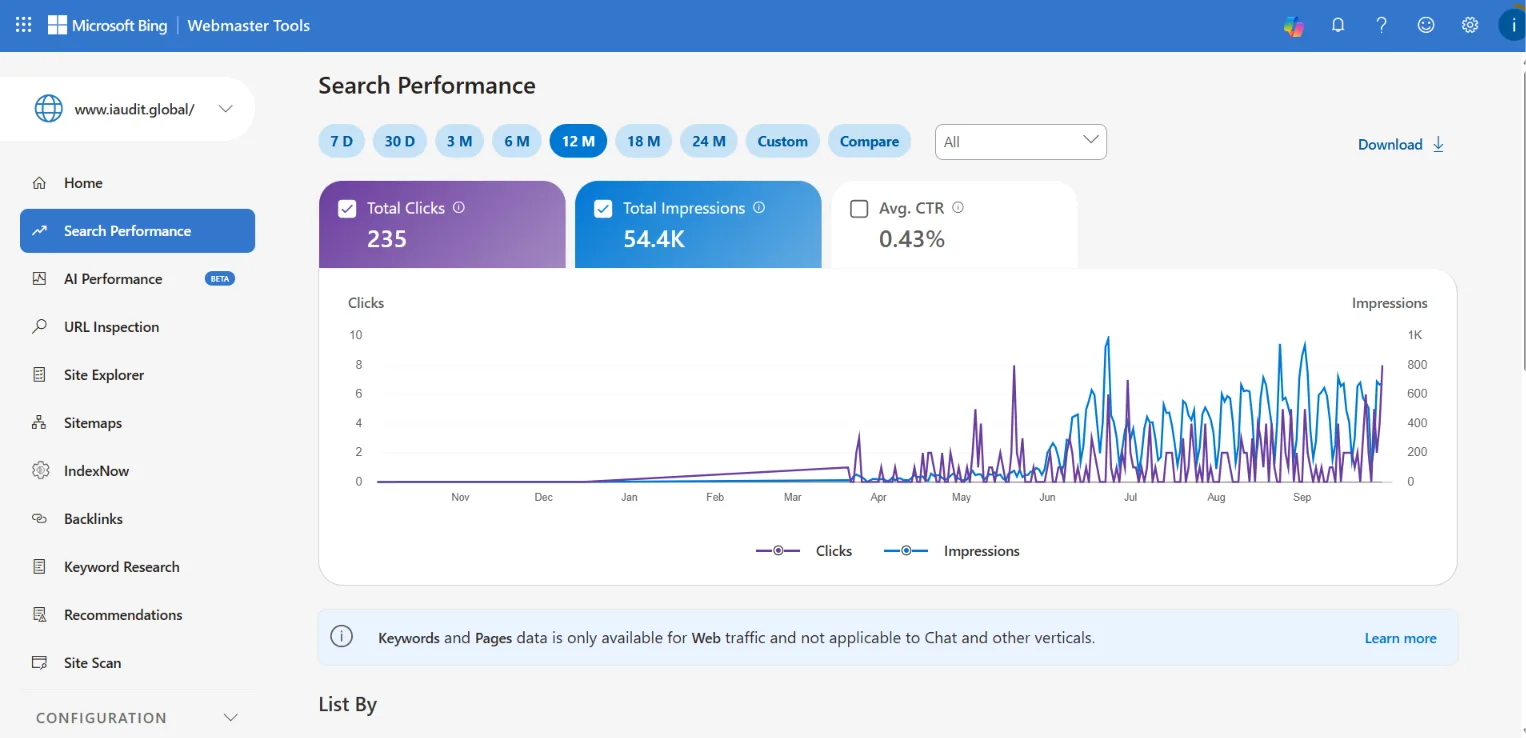Open the notifications bell
Viewport: 1526px width, 738px height.
[x=1338, y=25]
